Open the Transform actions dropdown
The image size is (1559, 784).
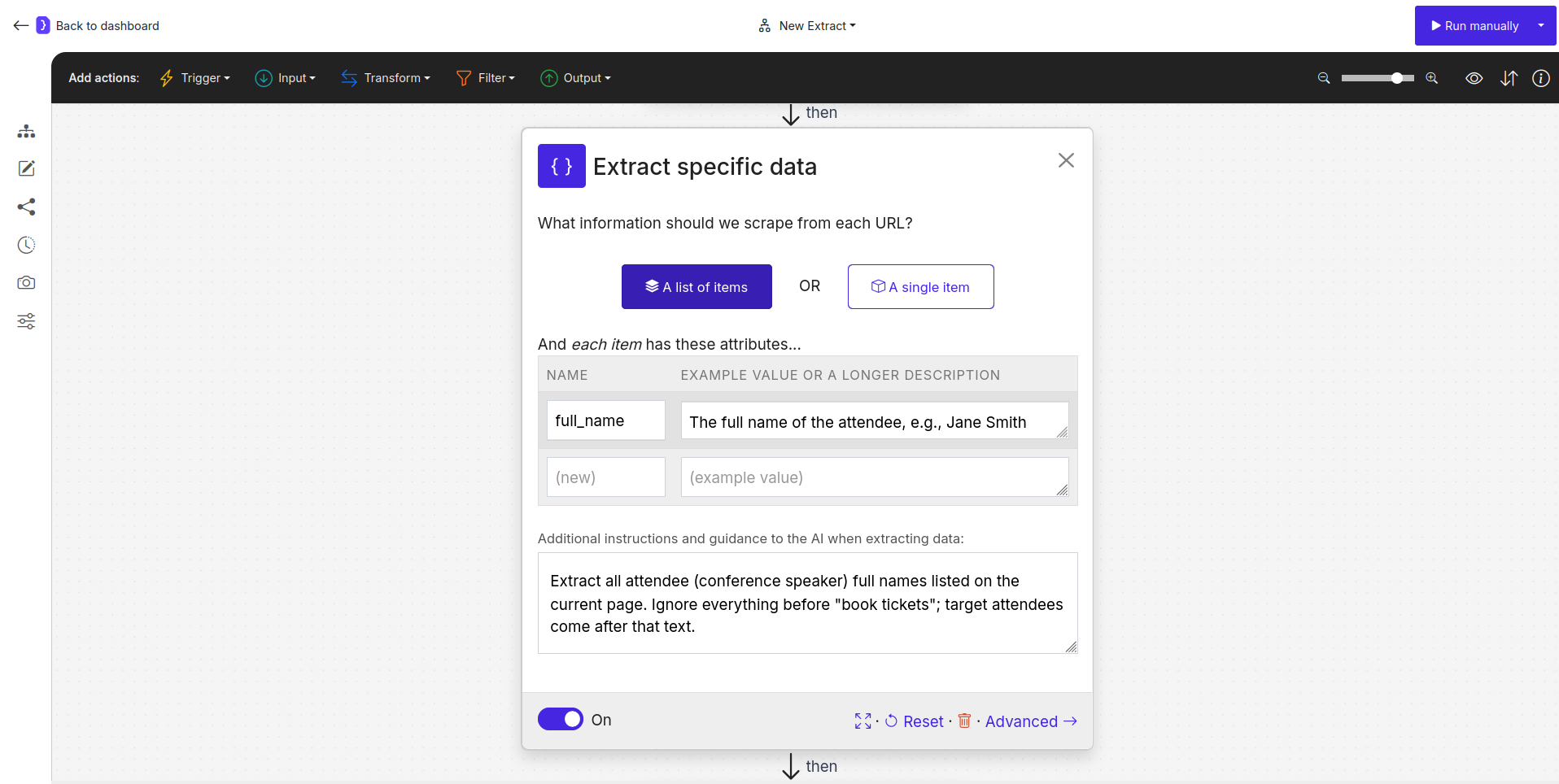pyautogui.click(x=386, y=78)
